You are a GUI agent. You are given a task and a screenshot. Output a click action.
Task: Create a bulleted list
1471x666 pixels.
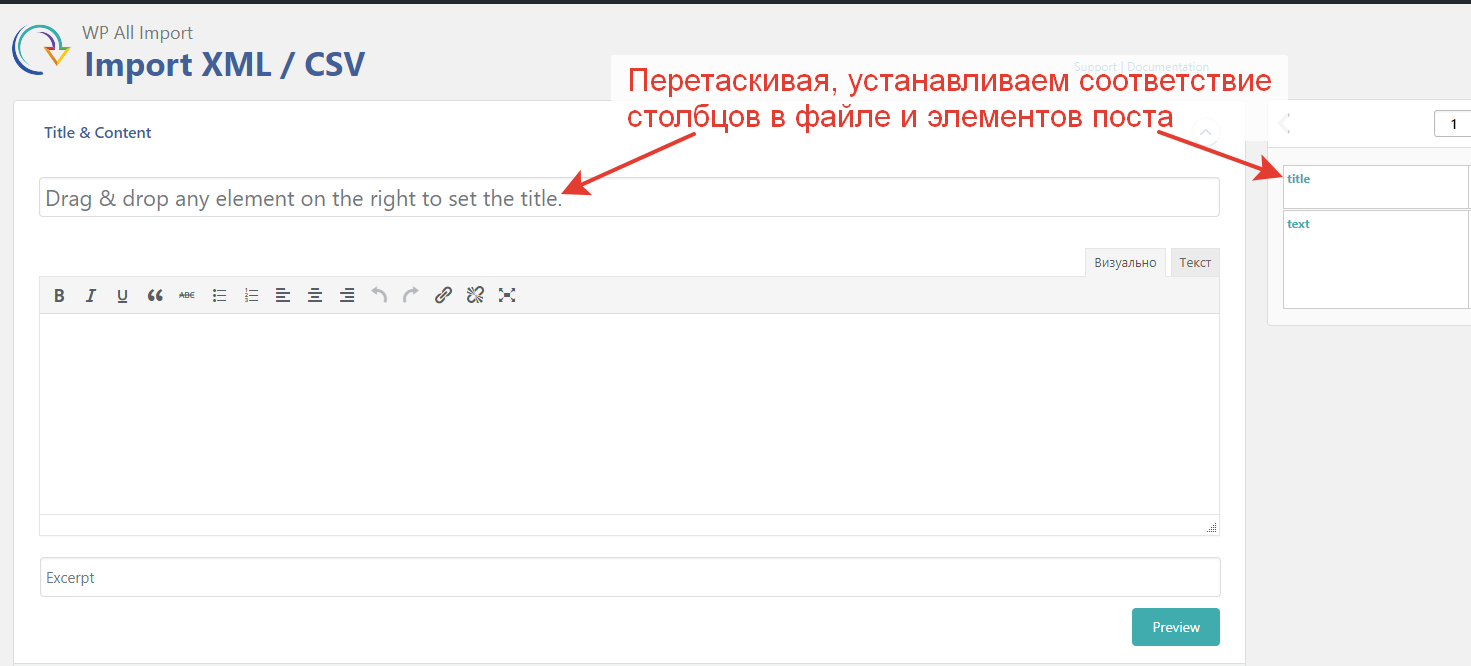click(220, 295)
